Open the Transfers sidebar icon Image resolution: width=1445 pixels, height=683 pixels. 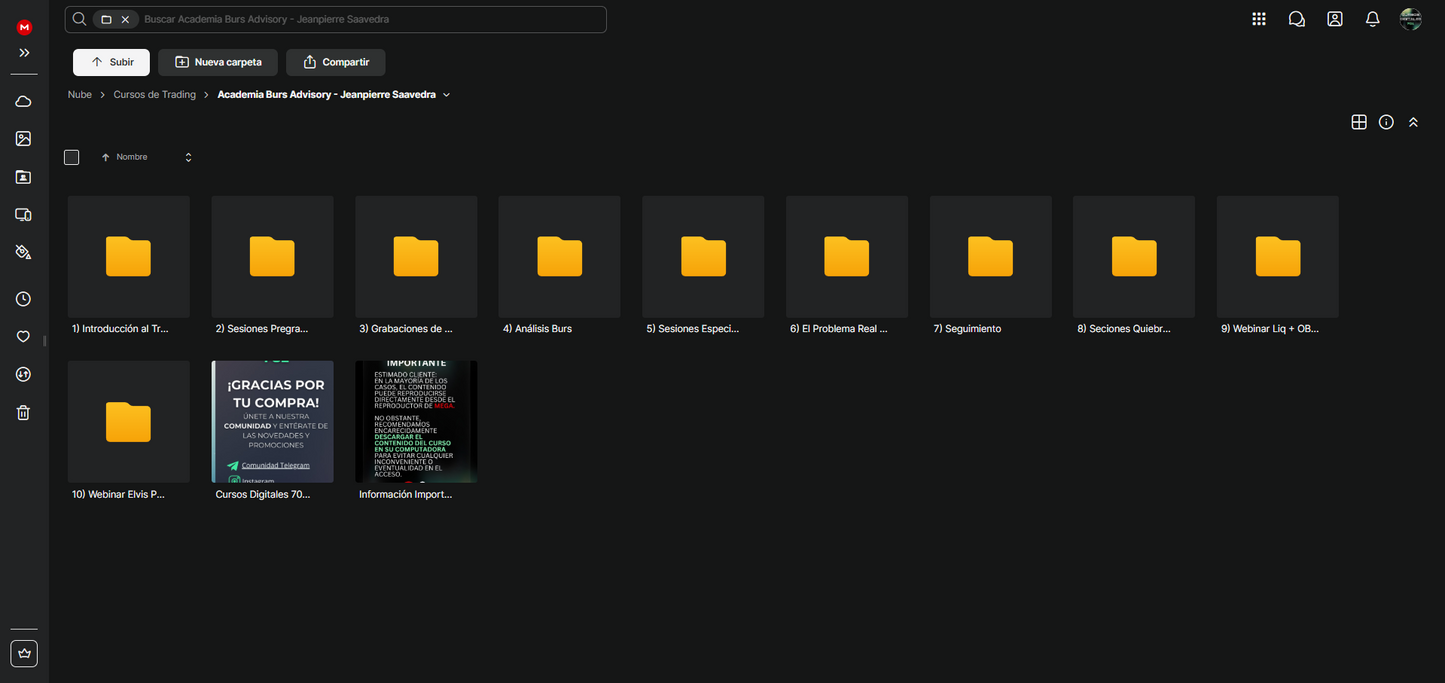(24, 374)
